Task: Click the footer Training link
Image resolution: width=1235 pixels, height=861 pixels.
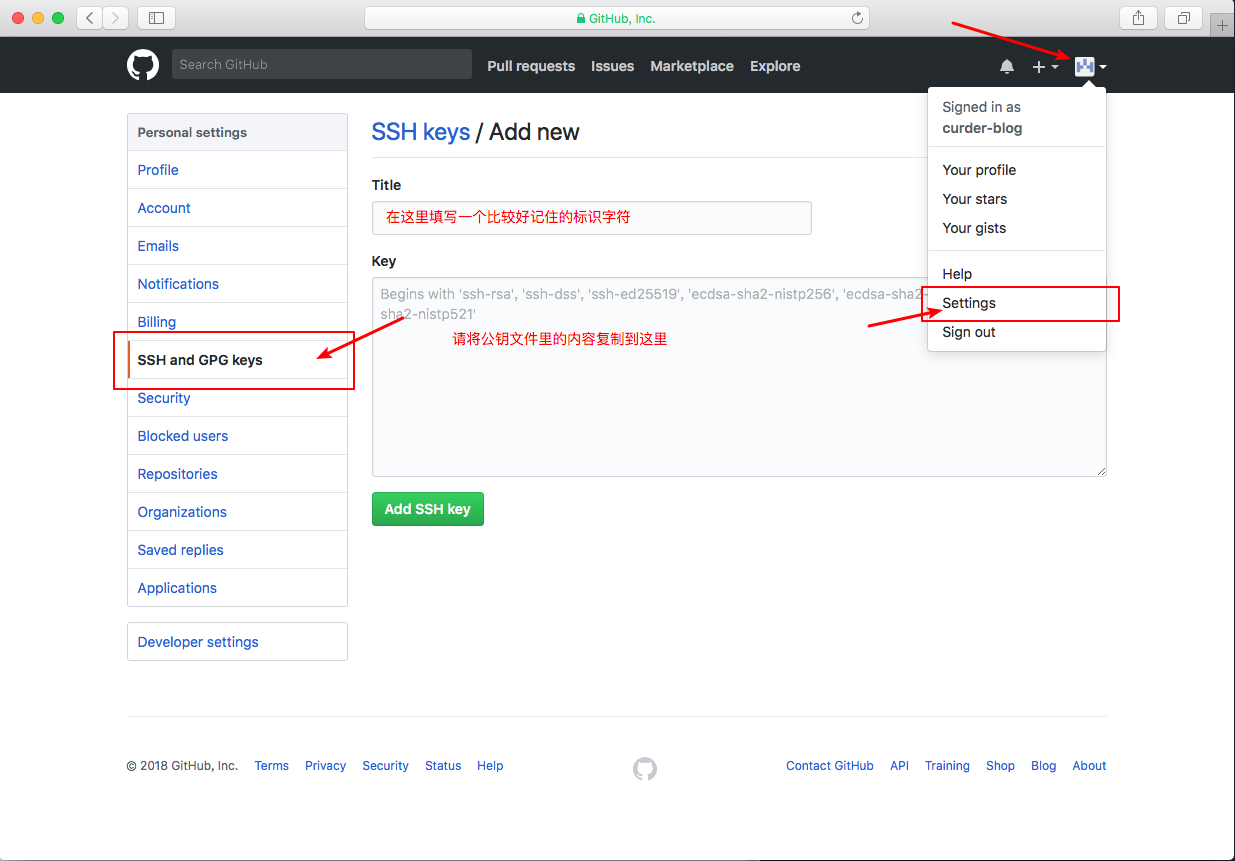Action: coord(947,766)
